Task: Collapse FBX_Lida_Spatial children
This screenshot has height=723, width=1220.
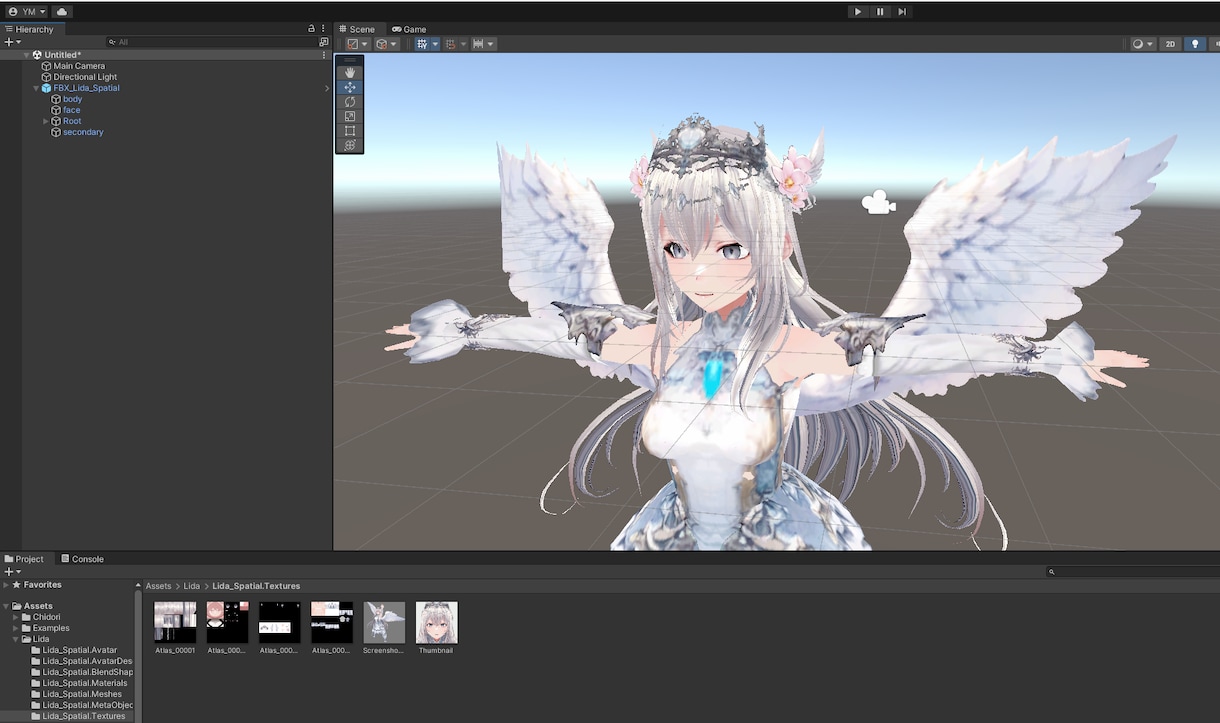Action: pos(36,88)
